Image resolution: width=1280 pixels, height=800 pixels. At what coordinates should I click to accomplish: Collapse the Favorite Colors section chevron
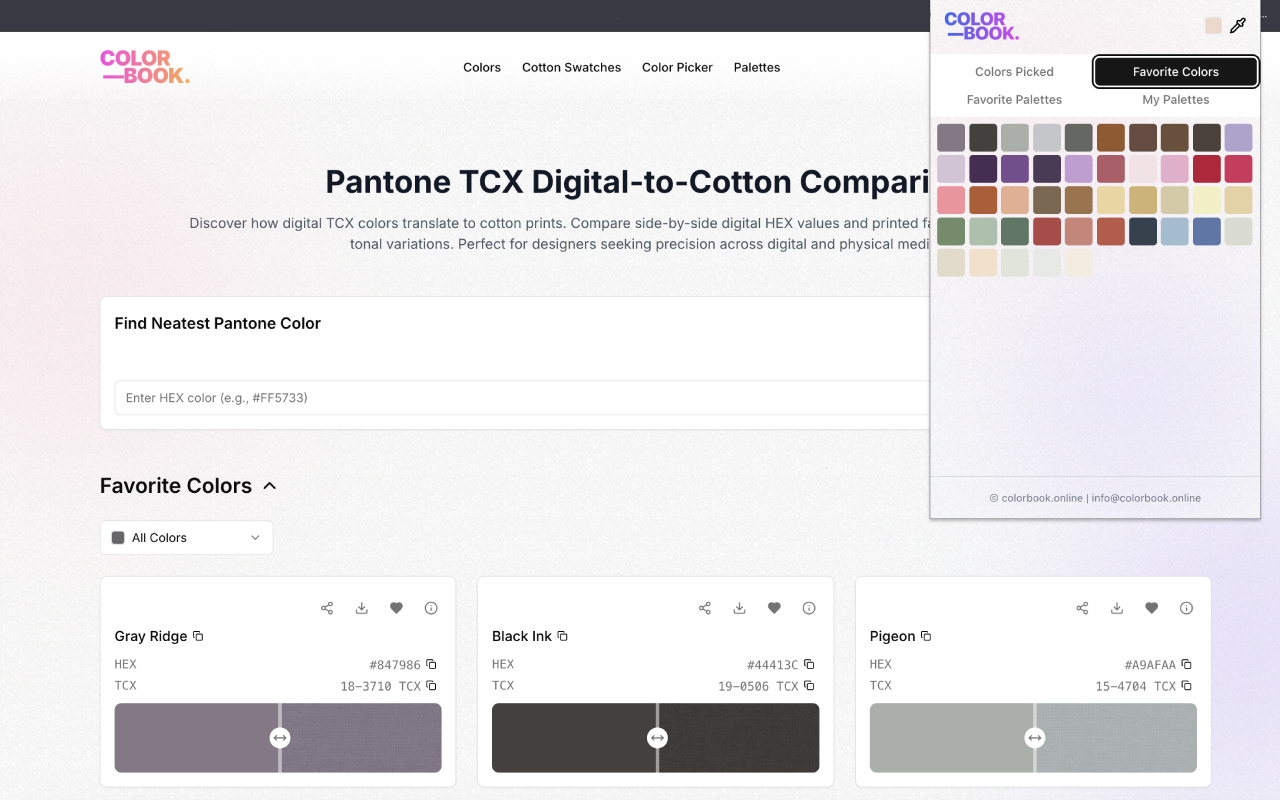click(x=269, y=486)
